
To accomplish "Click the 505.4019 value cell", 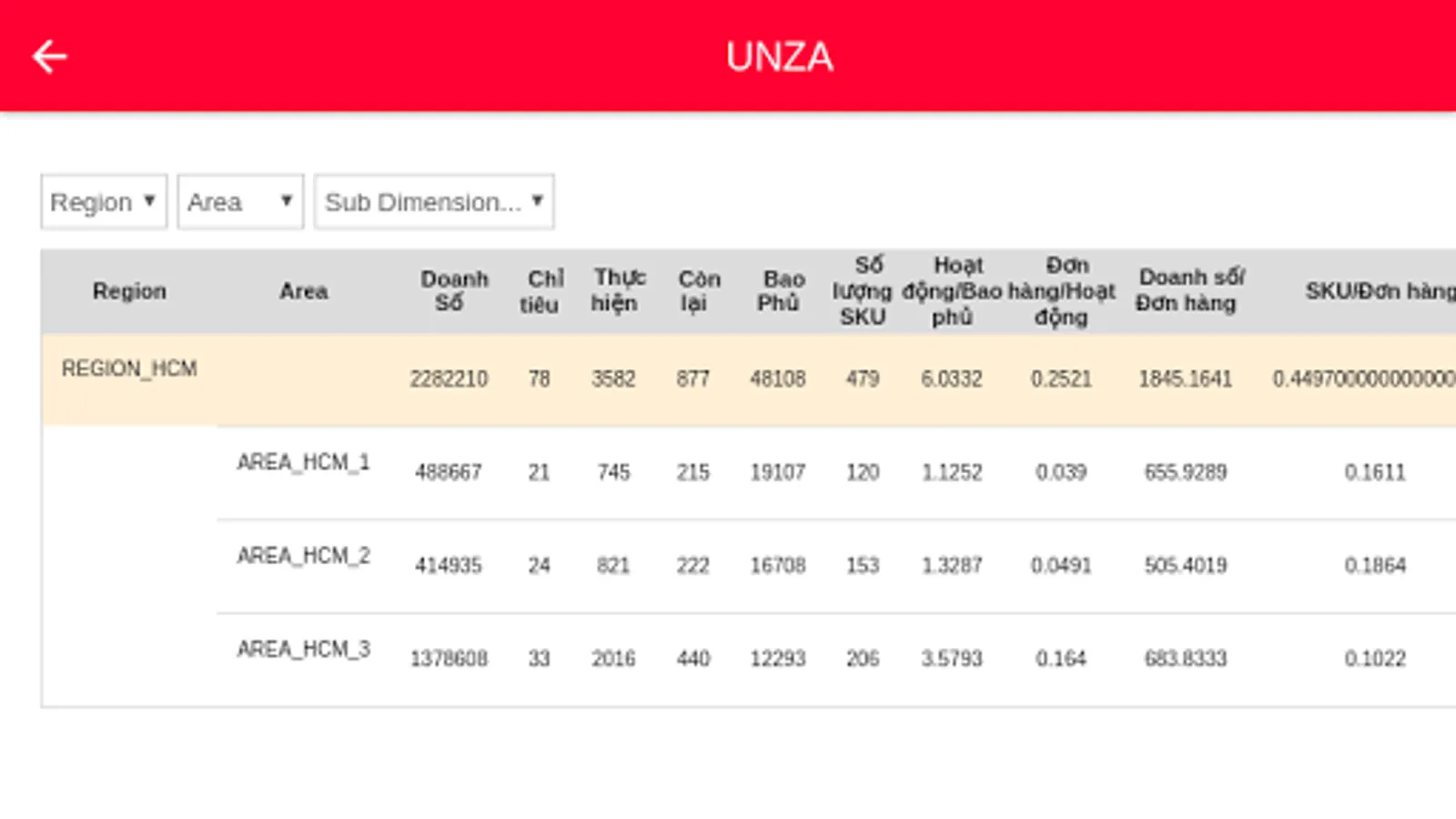I will tap(1186, 565).
